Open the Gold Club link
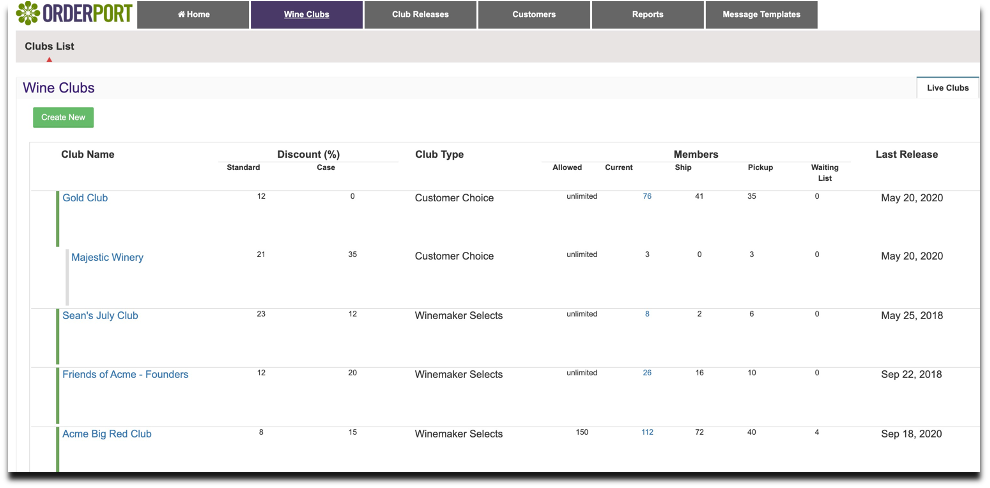The height and width of the screenshot is (488, 990). [85, 198]
